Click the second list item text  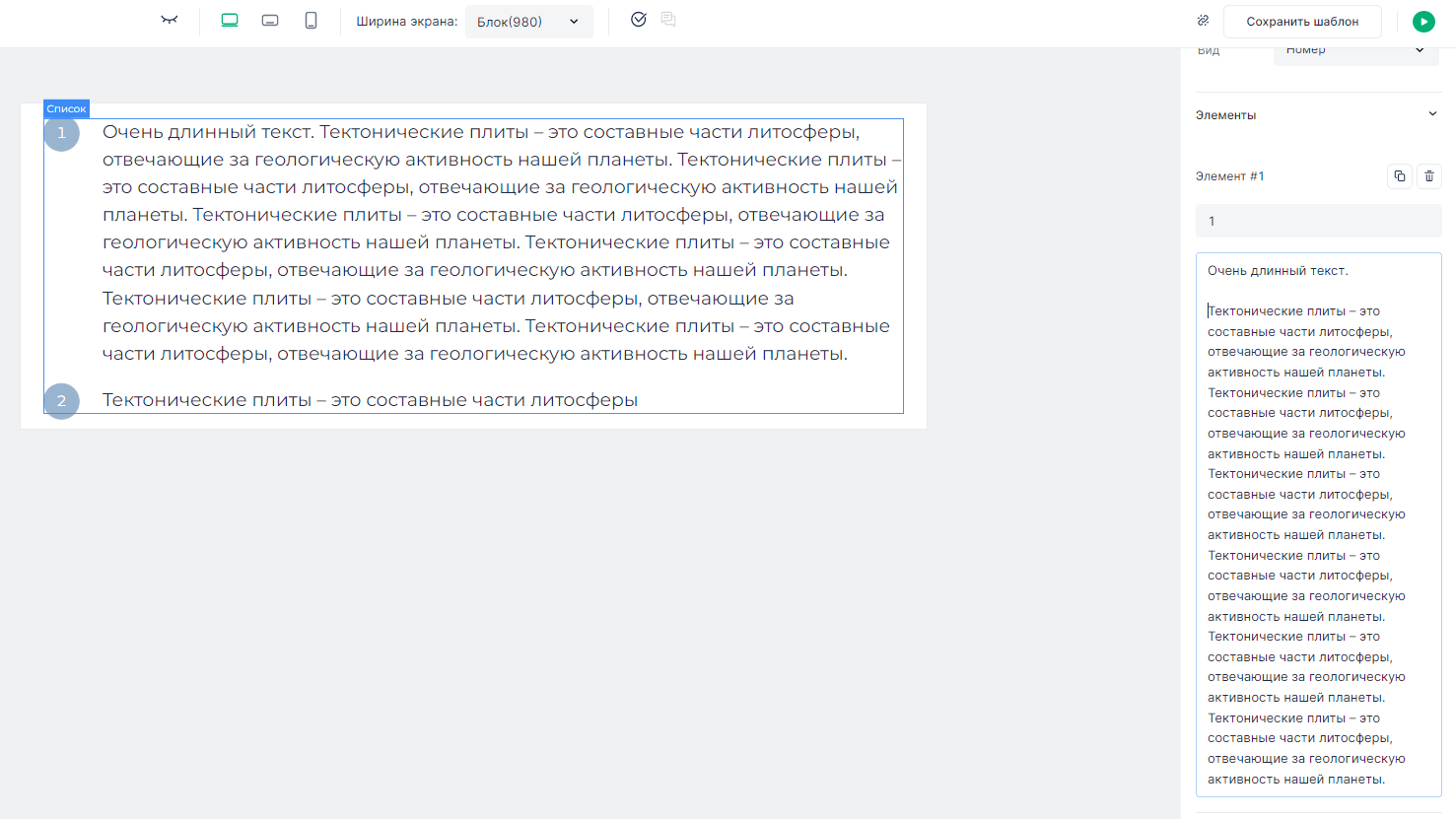[x=370, y=400]
